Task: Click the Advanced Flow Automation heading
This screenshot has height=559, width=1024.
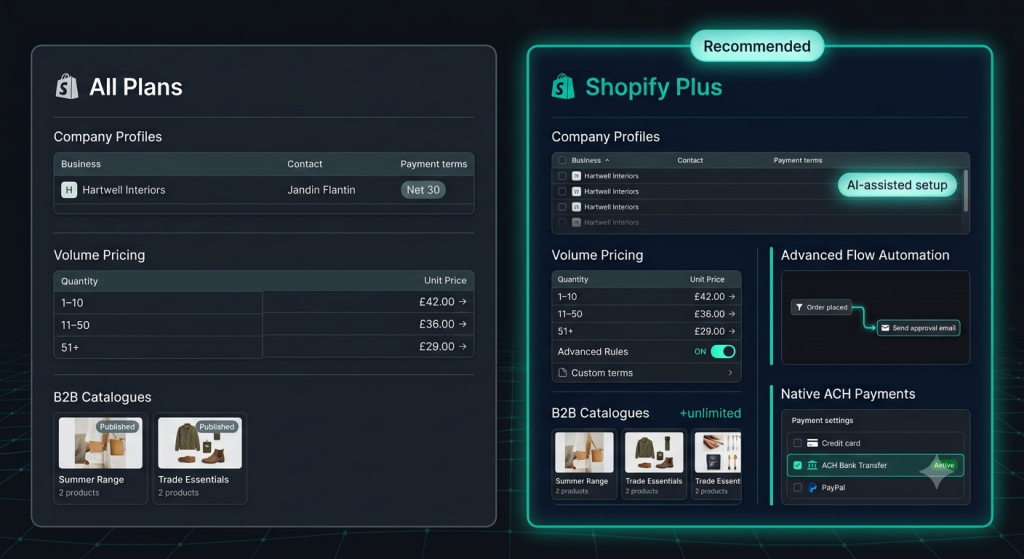Action: point(865,255)
